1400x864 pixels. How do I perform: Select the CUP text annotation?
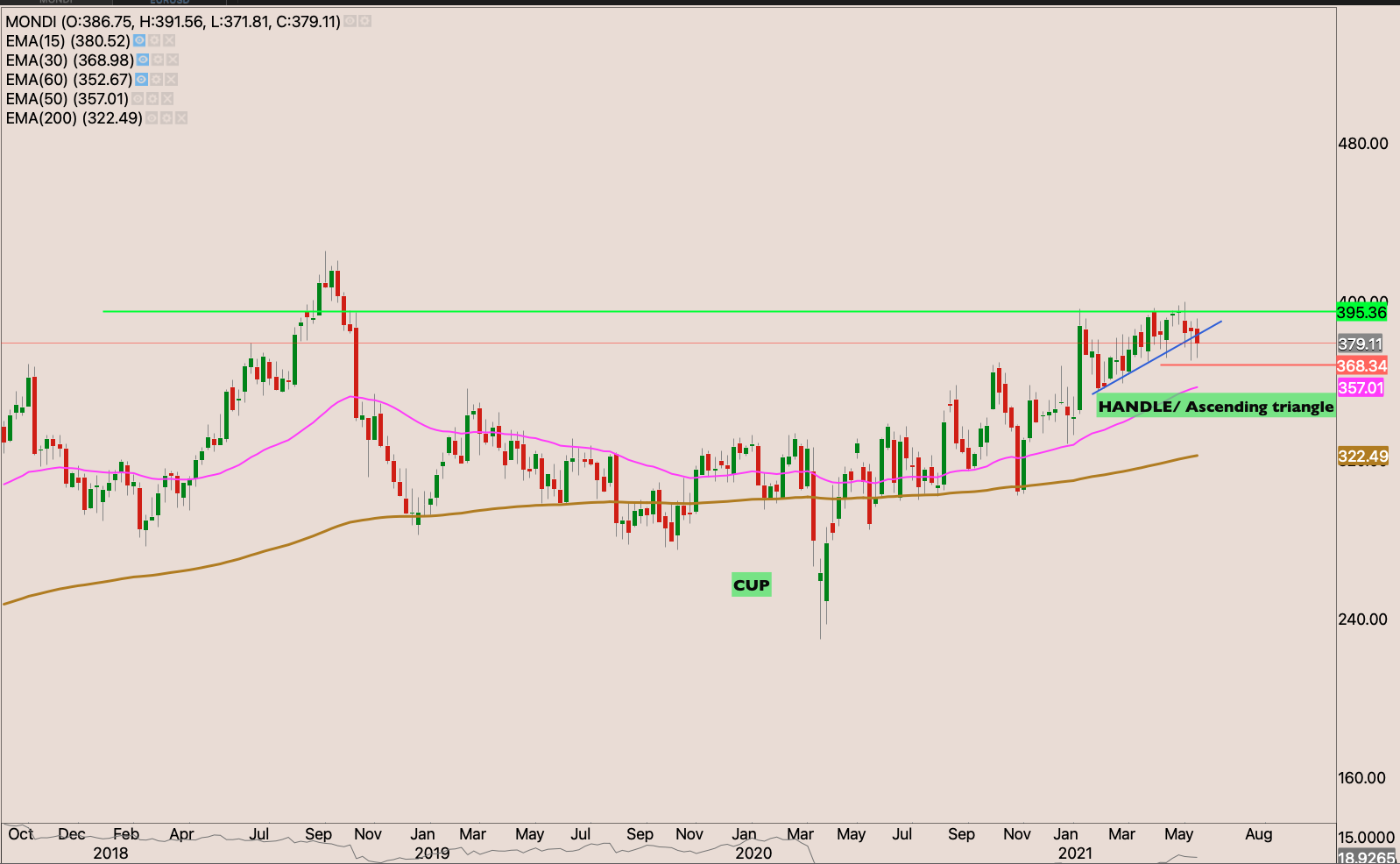[751, 585]
